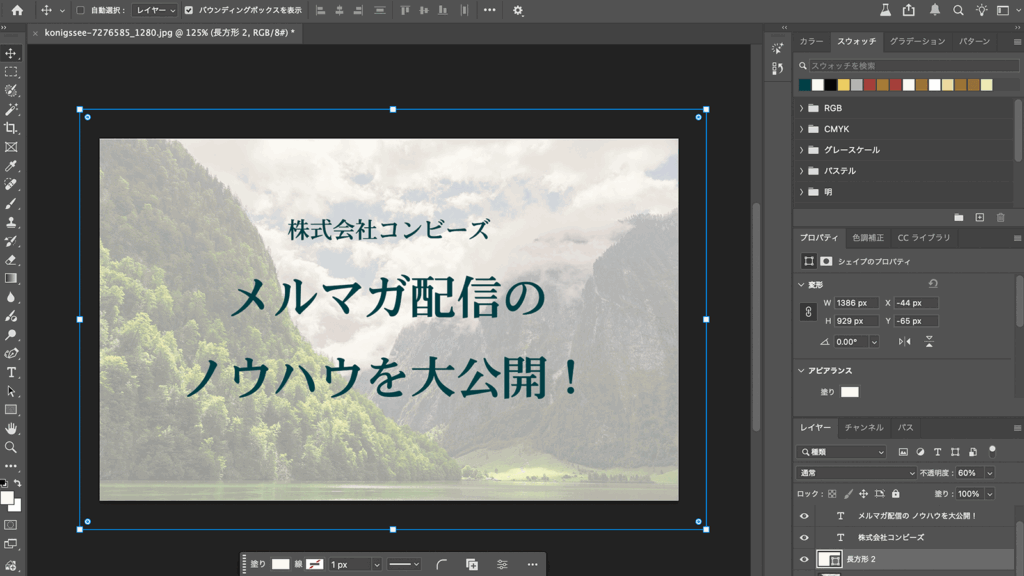
Task: Click the Home icon in options bar
Action: (x=17, y=10)
